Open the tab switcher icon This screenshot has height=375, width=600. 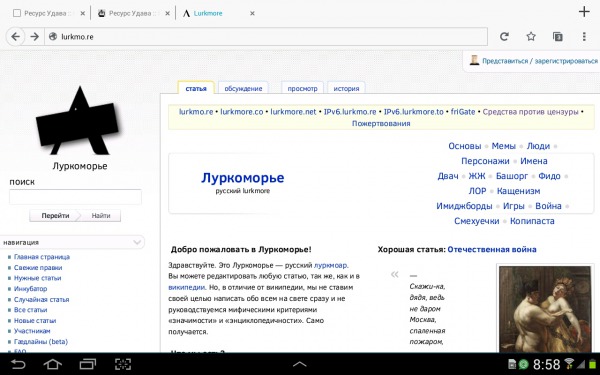pyautogui.click(x=558, y=37)
